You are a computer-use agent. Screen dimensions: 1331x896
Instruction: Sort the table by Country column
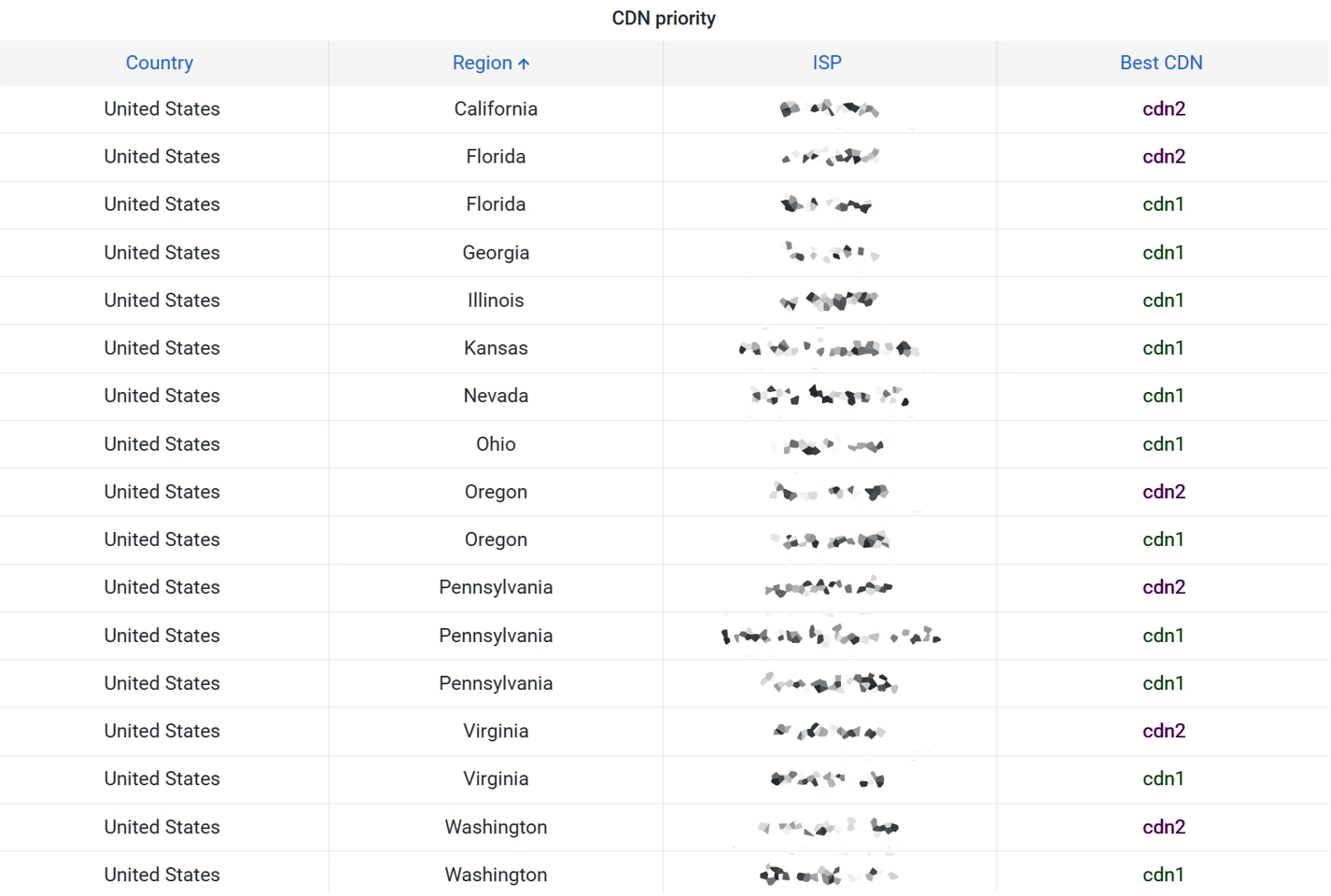[160, 63]
